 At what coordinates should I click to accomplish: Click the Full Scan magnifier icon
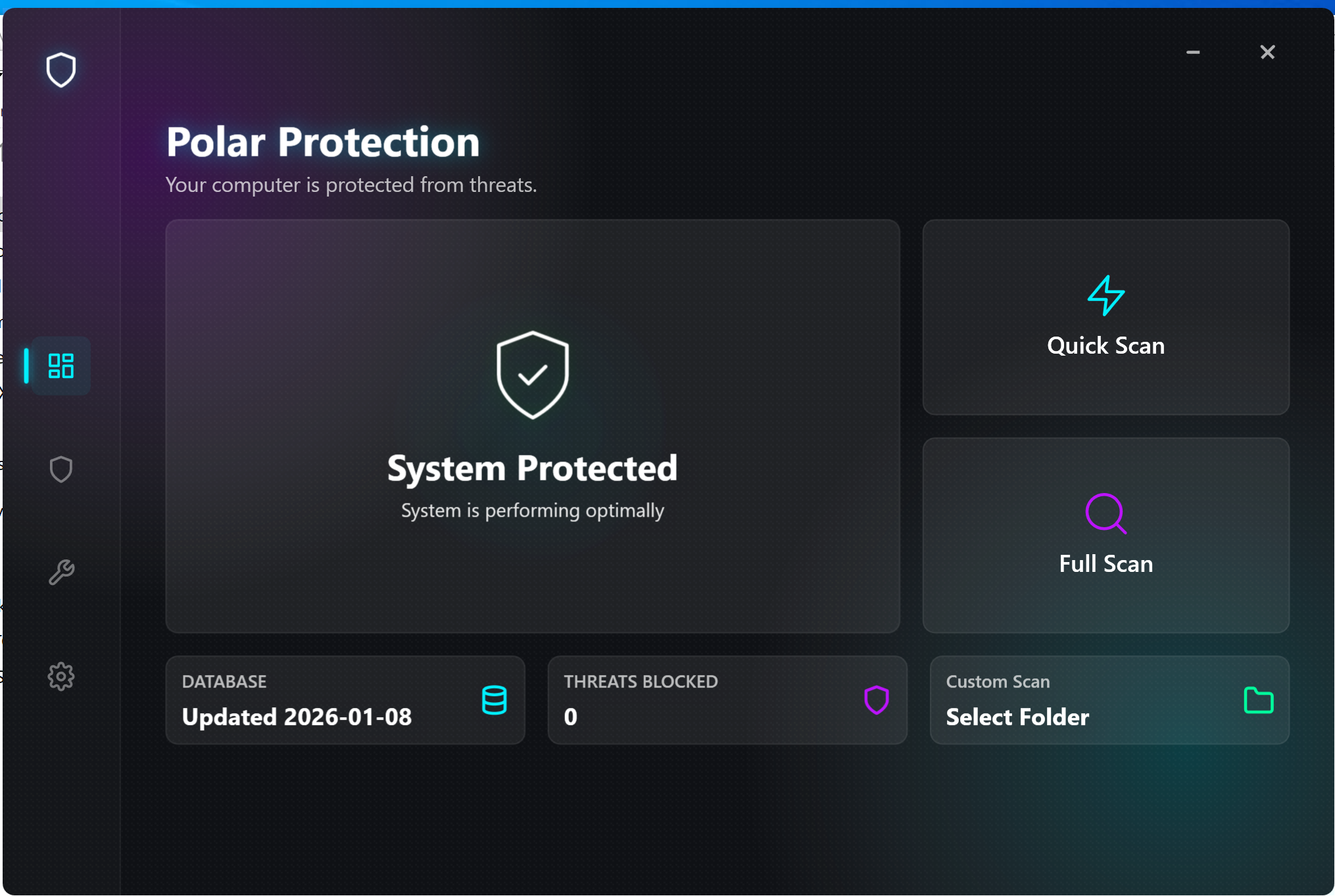coord(1105,513)
